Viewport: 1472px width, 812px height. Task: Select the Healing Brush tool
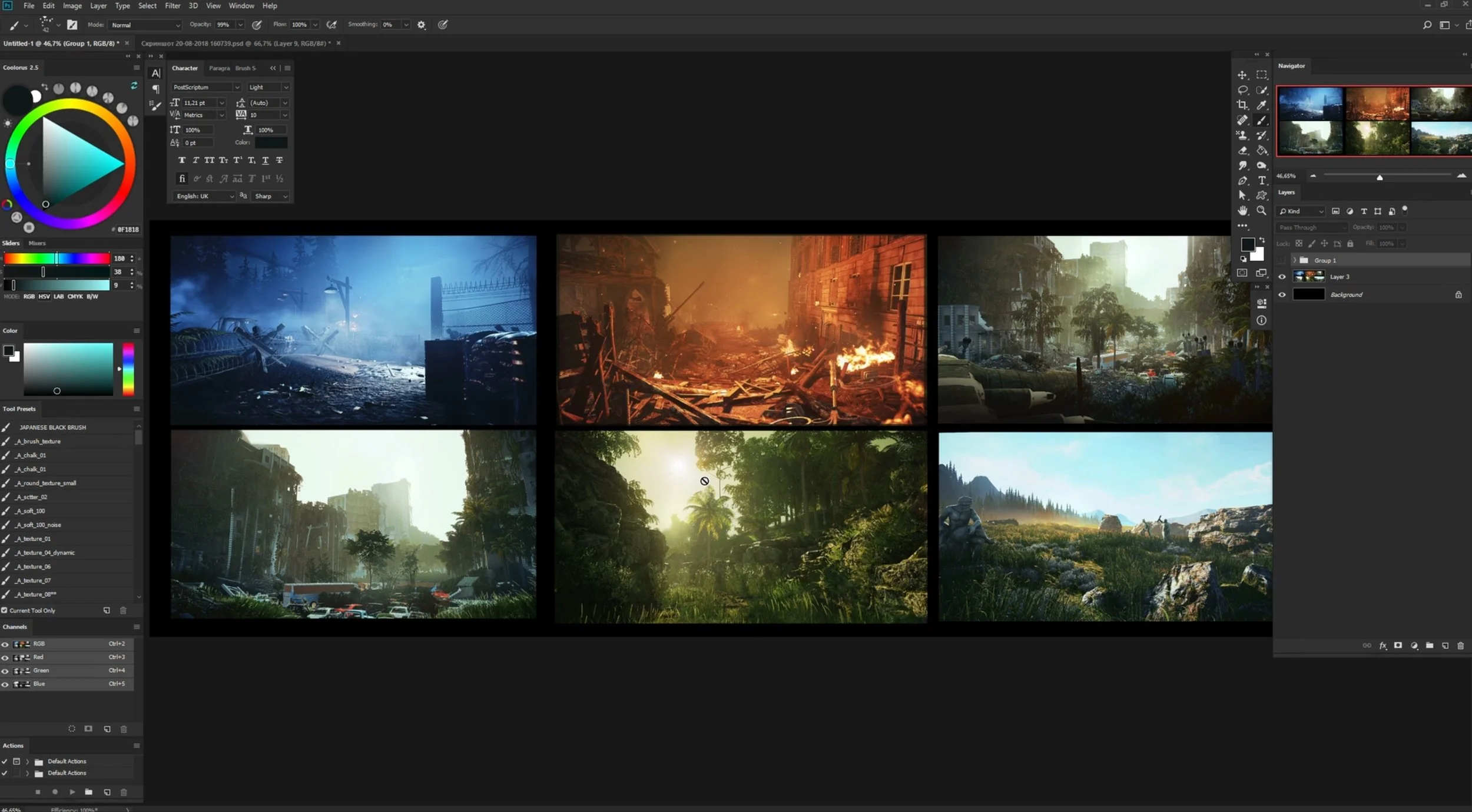click(1242, 120)
